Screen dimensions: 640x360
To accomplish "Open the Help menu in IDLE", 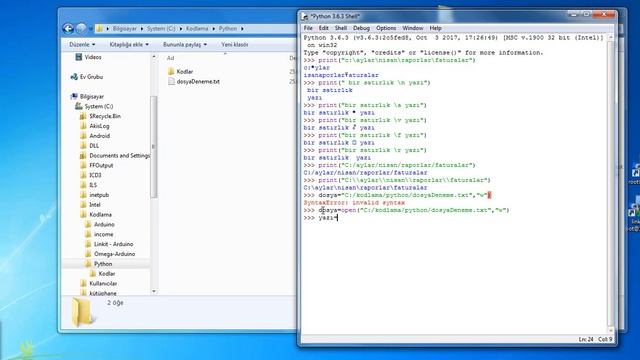I will 436,28.
